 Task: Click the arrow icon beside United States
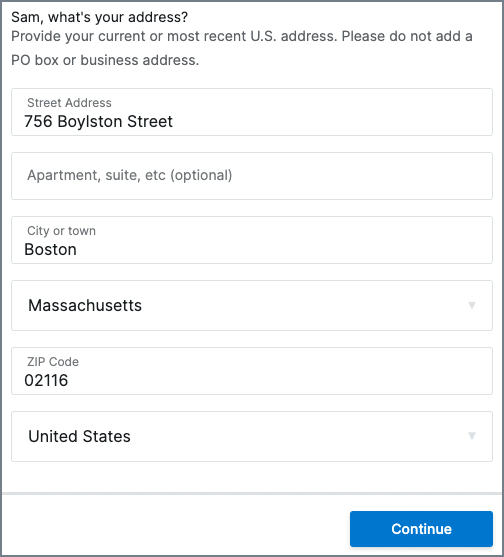coord(472,436)
